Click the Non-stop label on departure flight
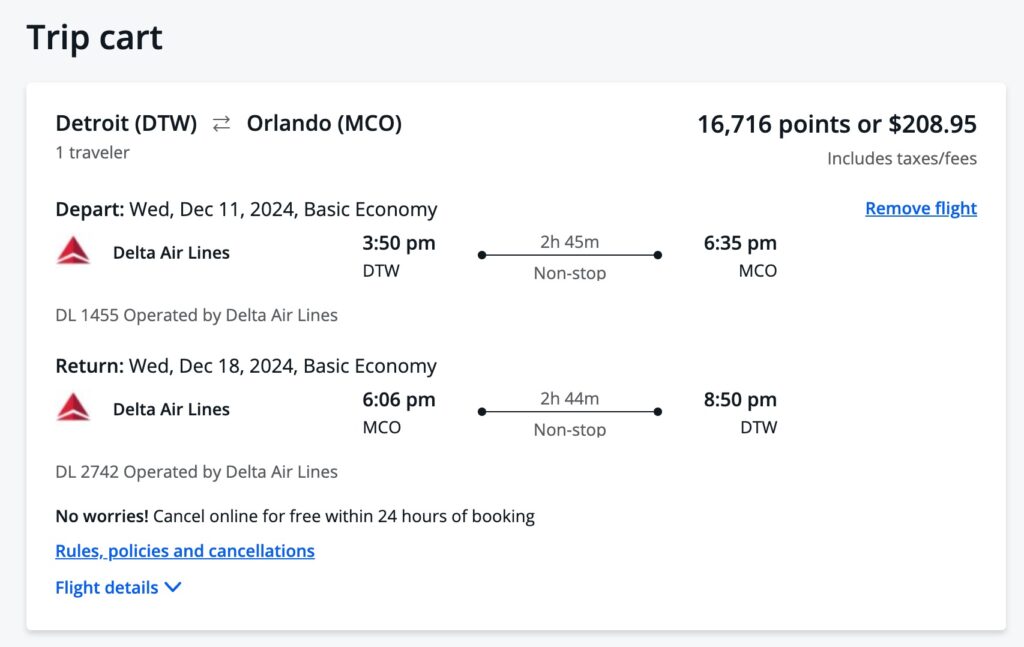The image size is (1024, 647). pos(568,273)
